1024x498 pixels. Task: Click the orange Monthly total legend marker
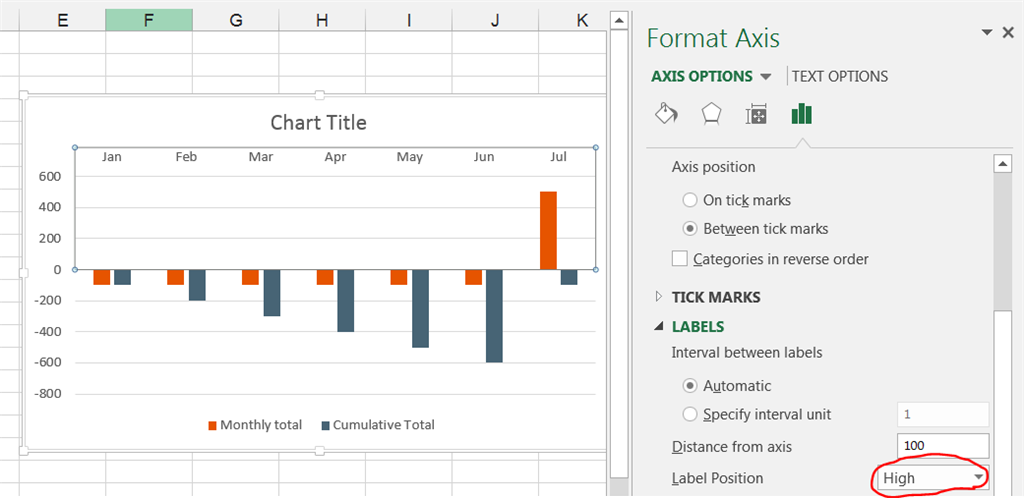(x=212, y=425)
